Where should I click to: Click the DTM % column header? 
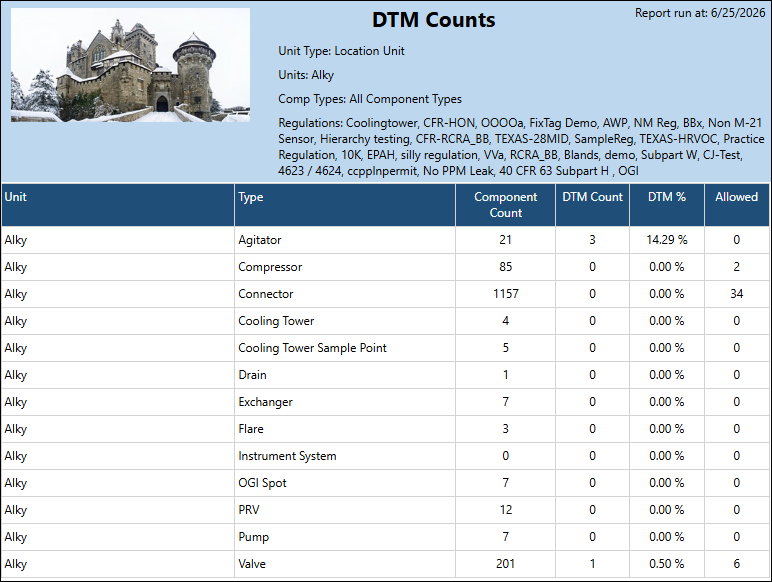tap(667, 205)
